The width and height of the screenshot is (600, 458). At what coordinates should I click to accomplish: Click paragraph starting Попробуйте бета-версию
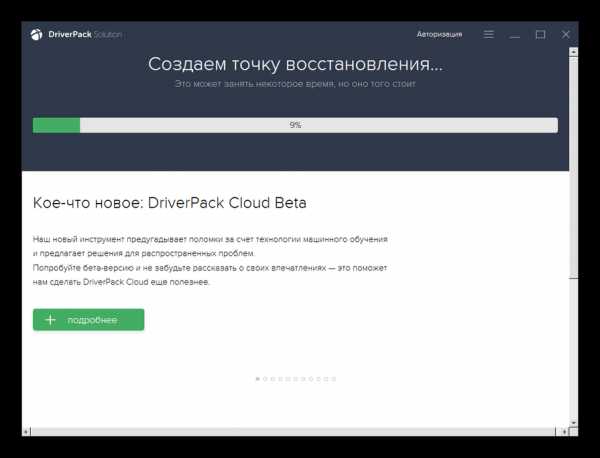210,275
